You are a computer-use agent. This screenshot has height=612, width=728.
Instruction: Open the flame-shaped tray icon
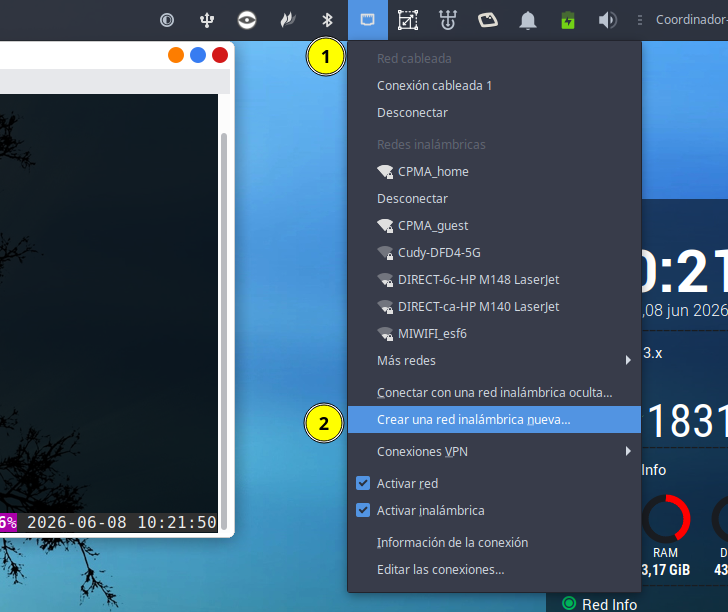point(287,20)
